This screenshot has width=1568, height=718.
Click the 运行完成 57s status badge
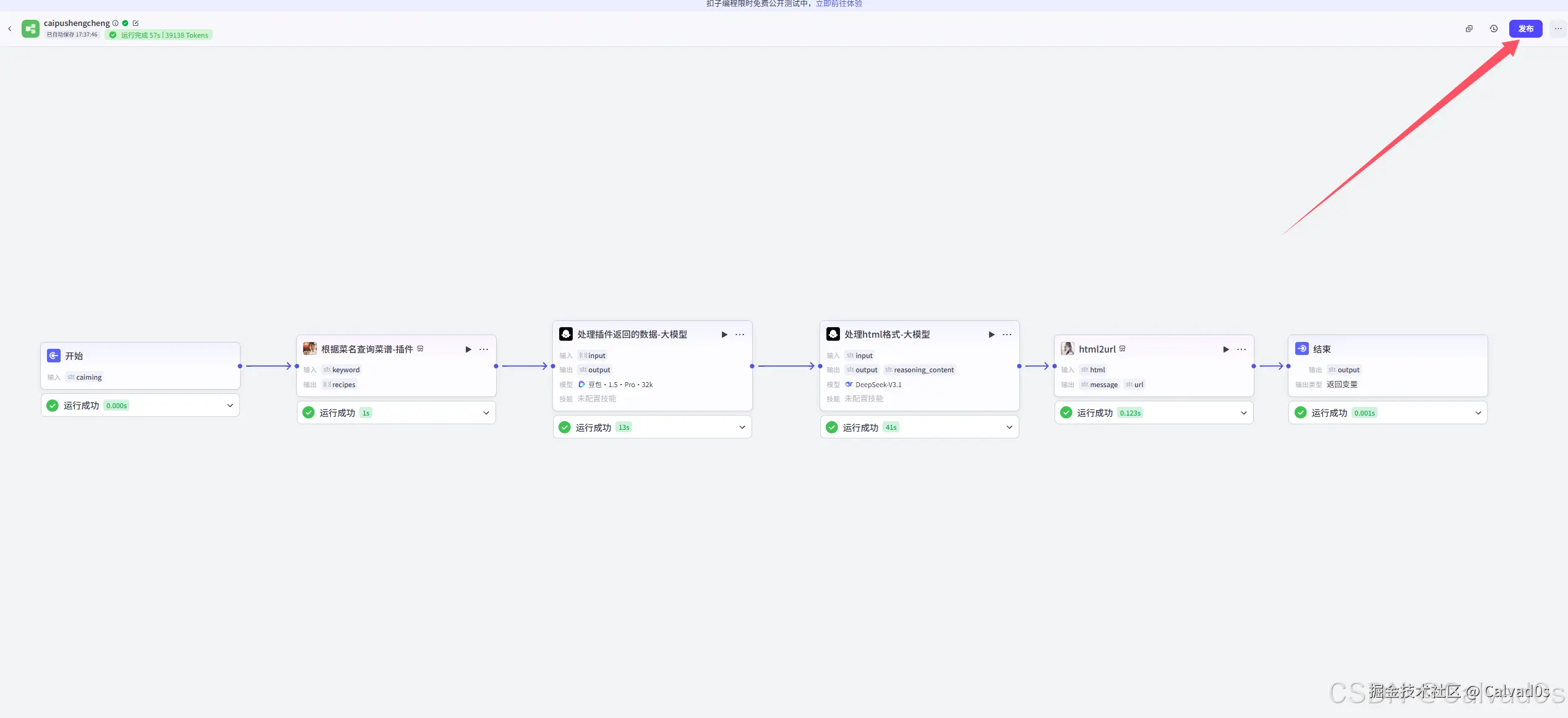coord(159,35)
